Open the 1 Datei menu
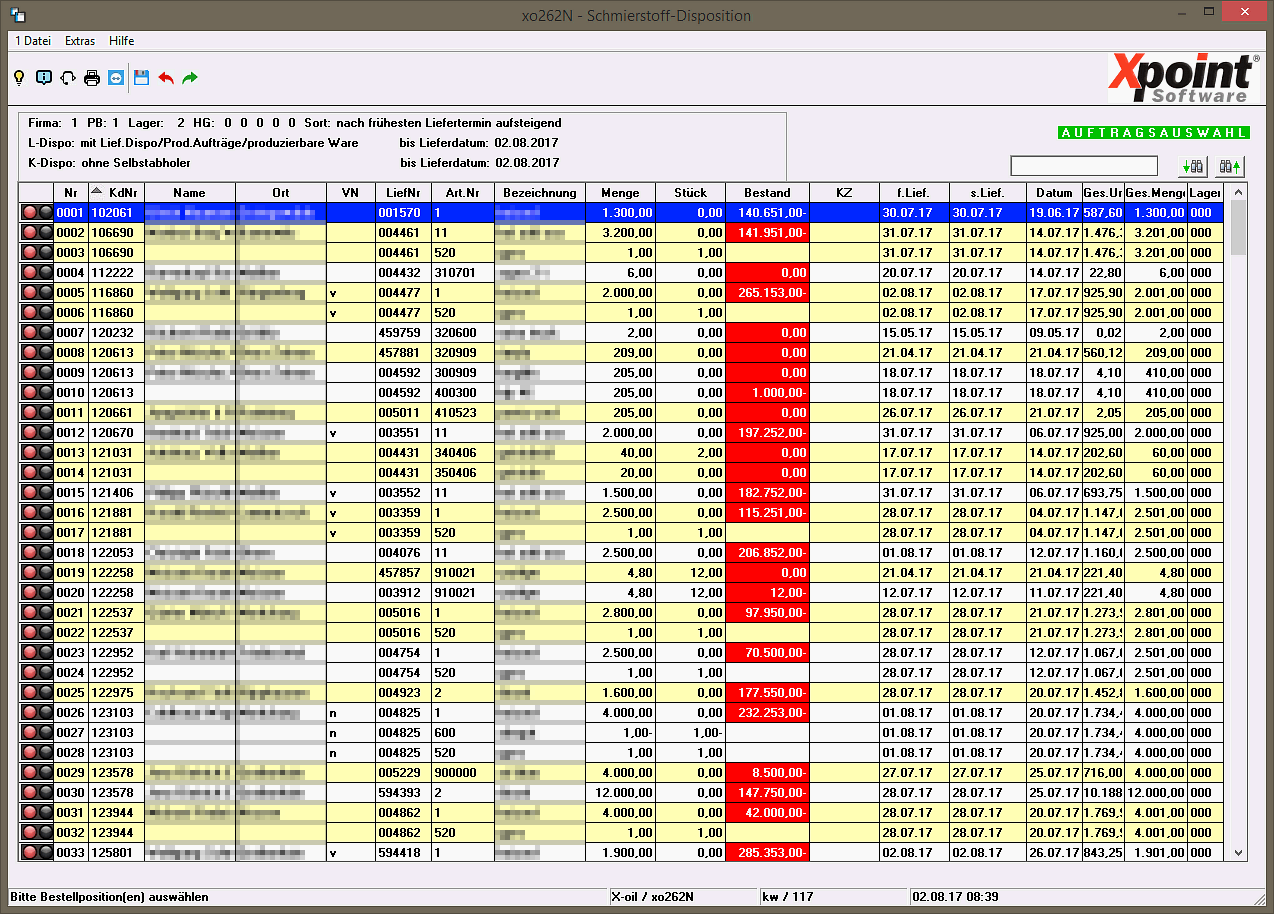This screenshot has width=1274, height=914. [x=32, y=41]
